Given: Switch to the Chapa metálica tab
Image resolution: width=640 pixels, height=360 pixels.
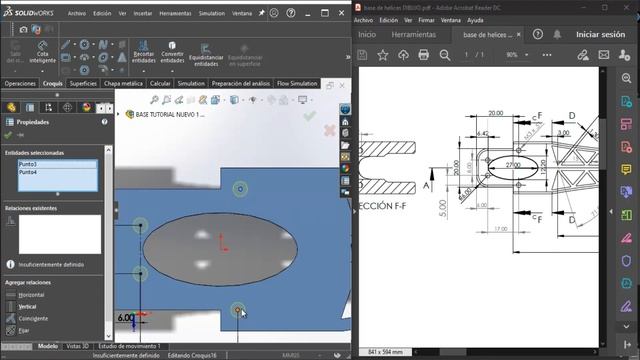Looking at the screenshot, I should (x=123, y=83).
